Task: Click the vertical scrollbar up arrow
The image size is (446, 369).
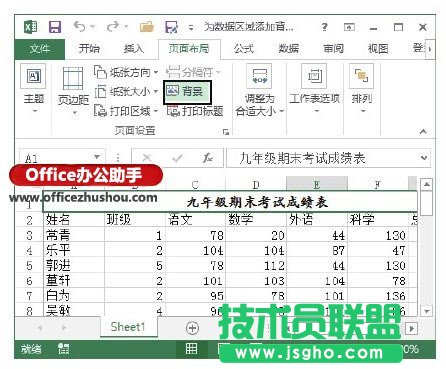Action: pos(427,184)
